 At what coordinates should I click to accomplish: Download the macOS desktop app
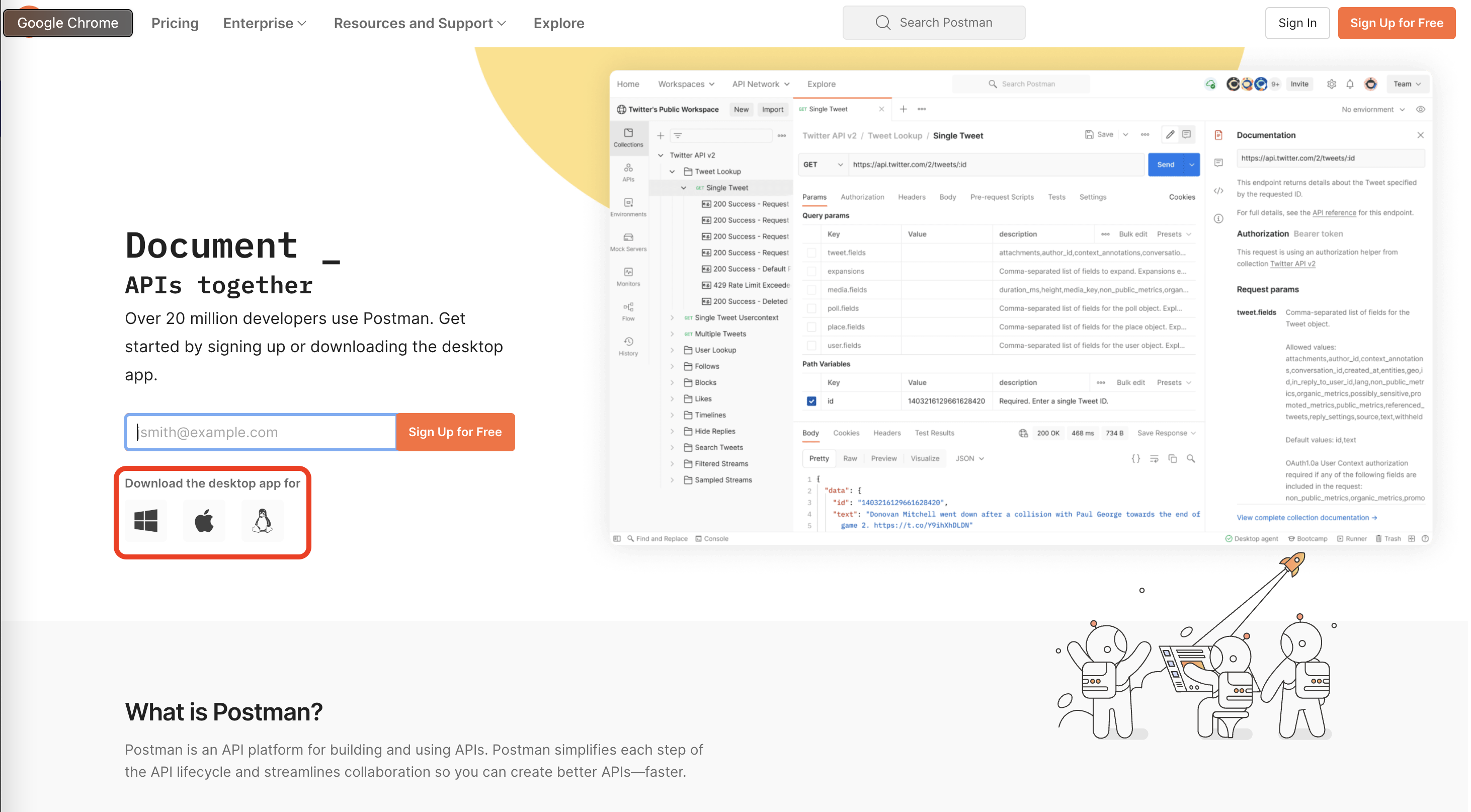point(204,520)
